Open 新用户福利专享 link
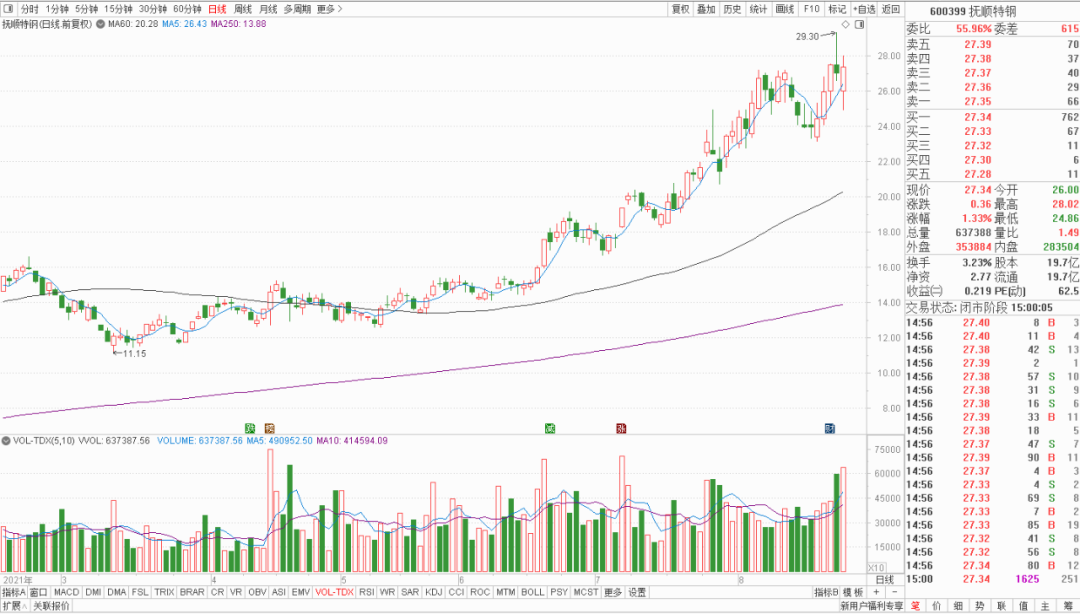1080x614 pixels. pos(871,606)
